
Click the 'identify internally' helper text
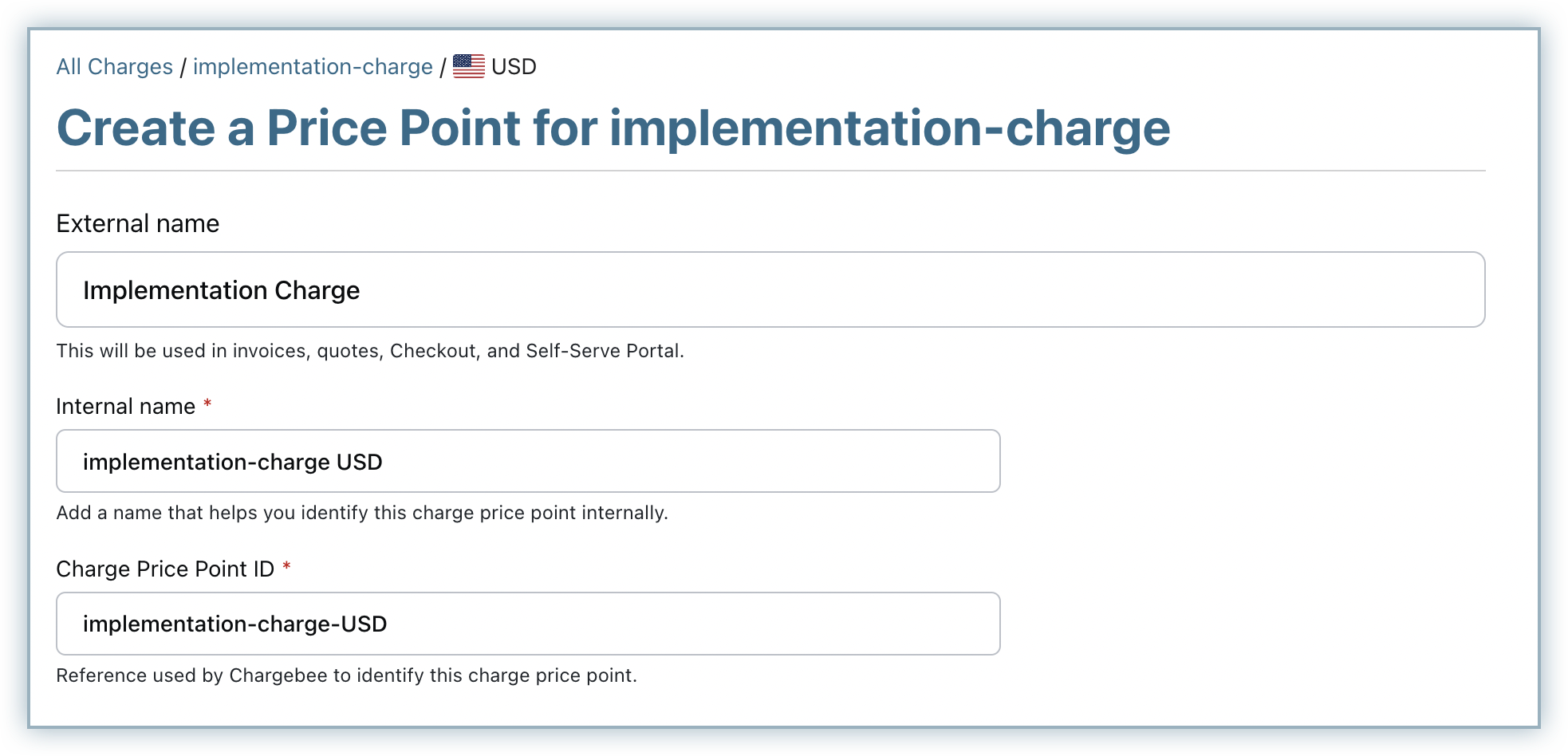tap(361, 513)
